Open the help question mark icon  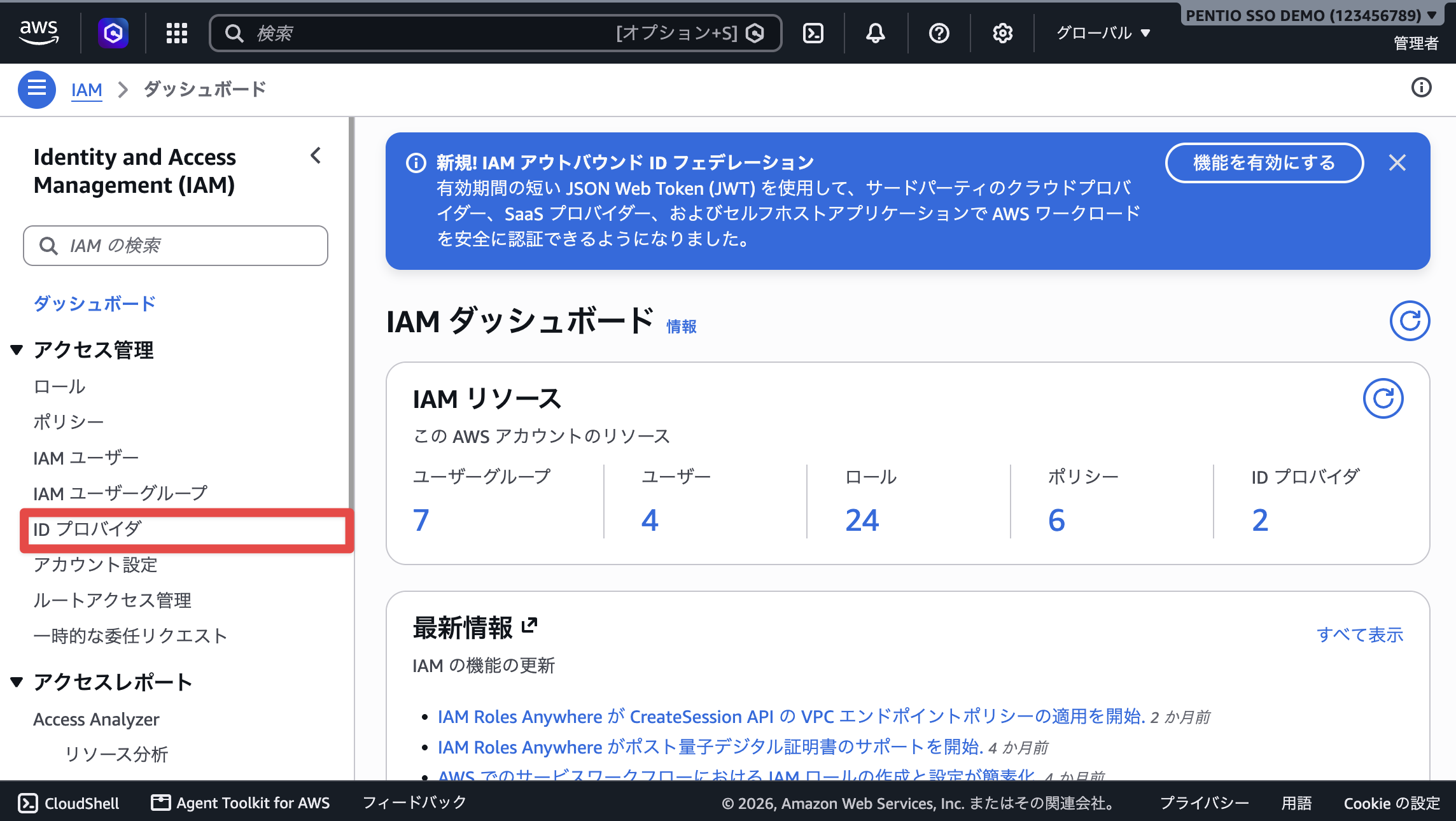click(939, 32)
